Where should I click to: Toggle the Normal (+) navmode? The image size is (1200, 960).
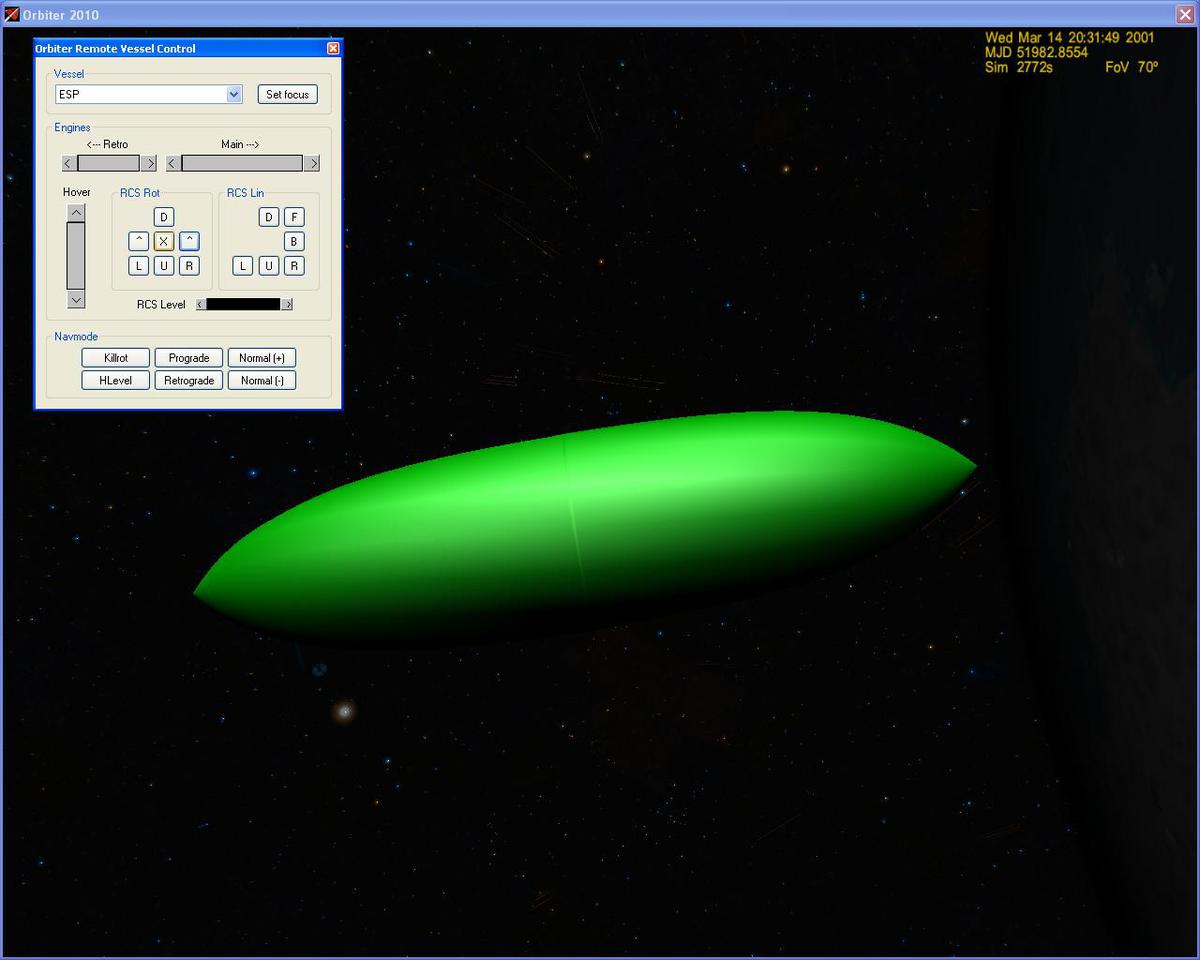[262, 358]
